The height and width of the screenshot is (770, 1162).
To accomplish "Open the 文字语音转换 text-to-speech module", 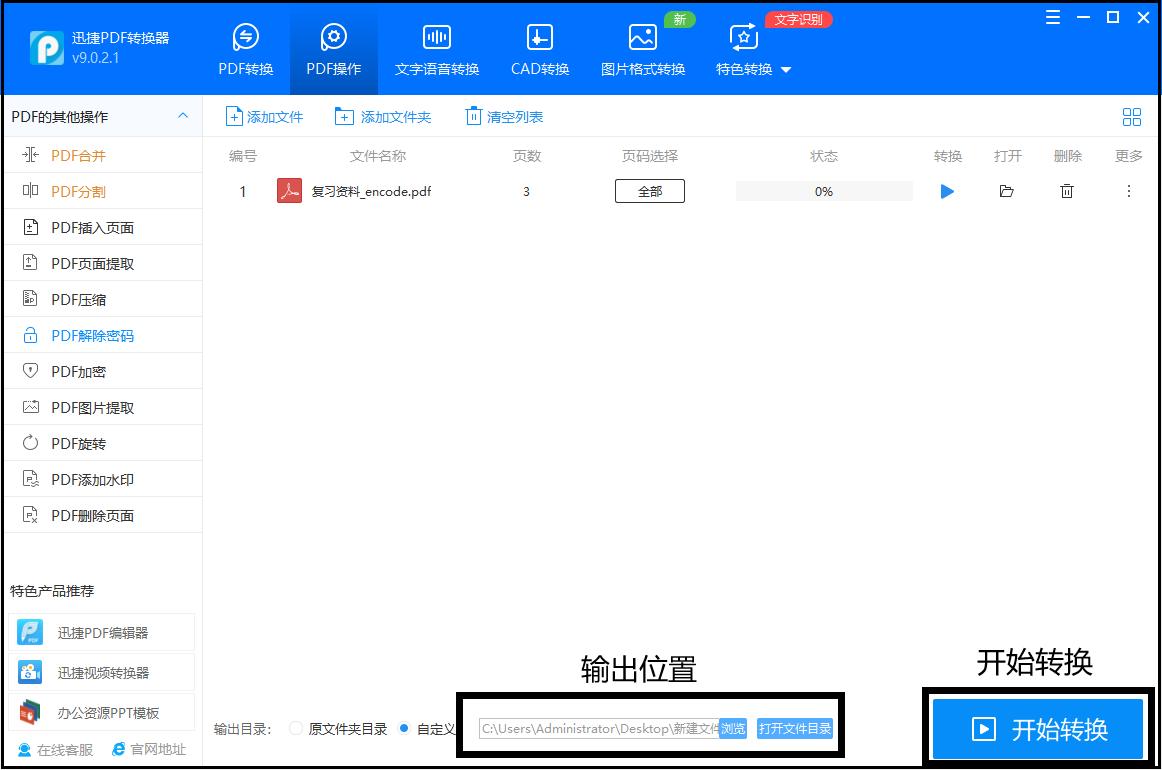I will click(436, 48).
